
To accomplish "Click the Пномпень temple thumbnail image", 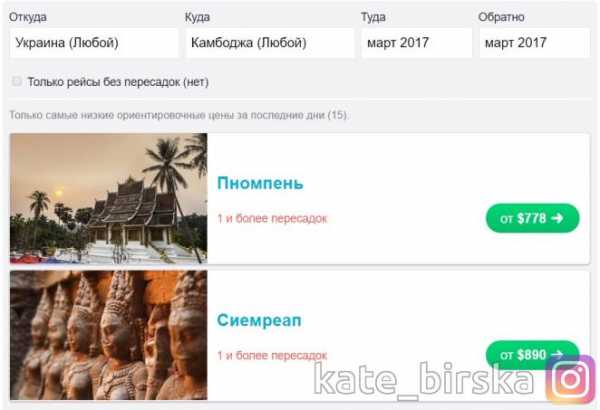I will 109,198.
